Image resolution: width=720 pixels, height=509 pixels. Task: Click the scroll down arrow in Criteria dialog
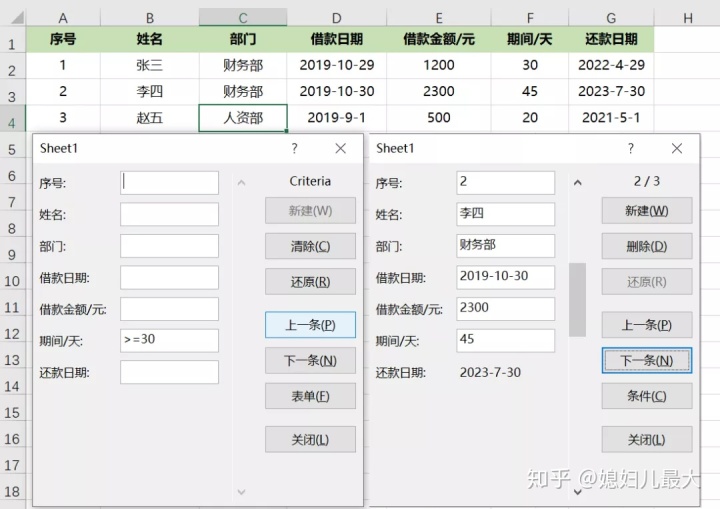coord(242,492)
